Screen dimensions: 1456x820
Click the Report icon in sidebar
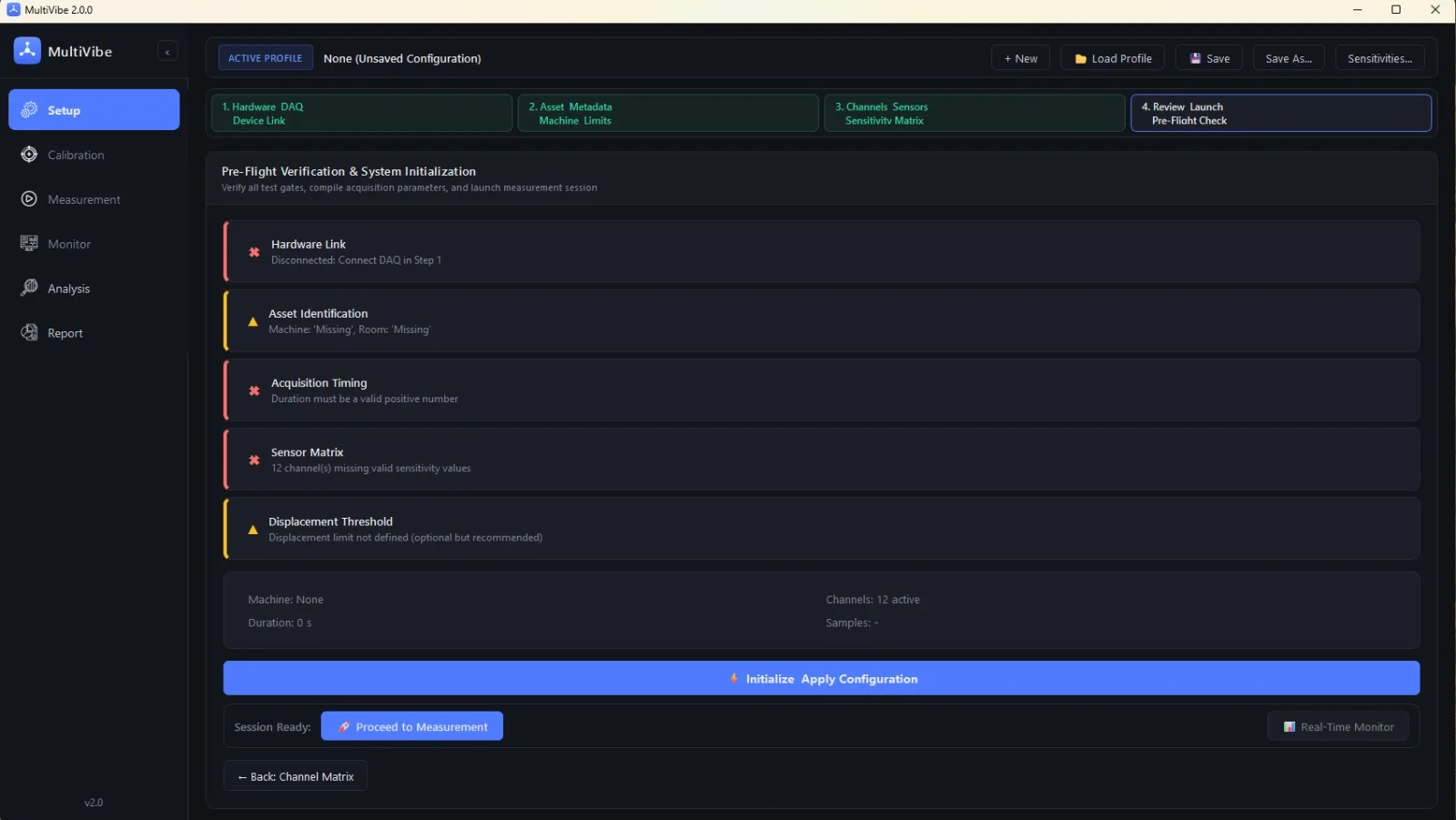click(29, 333)
